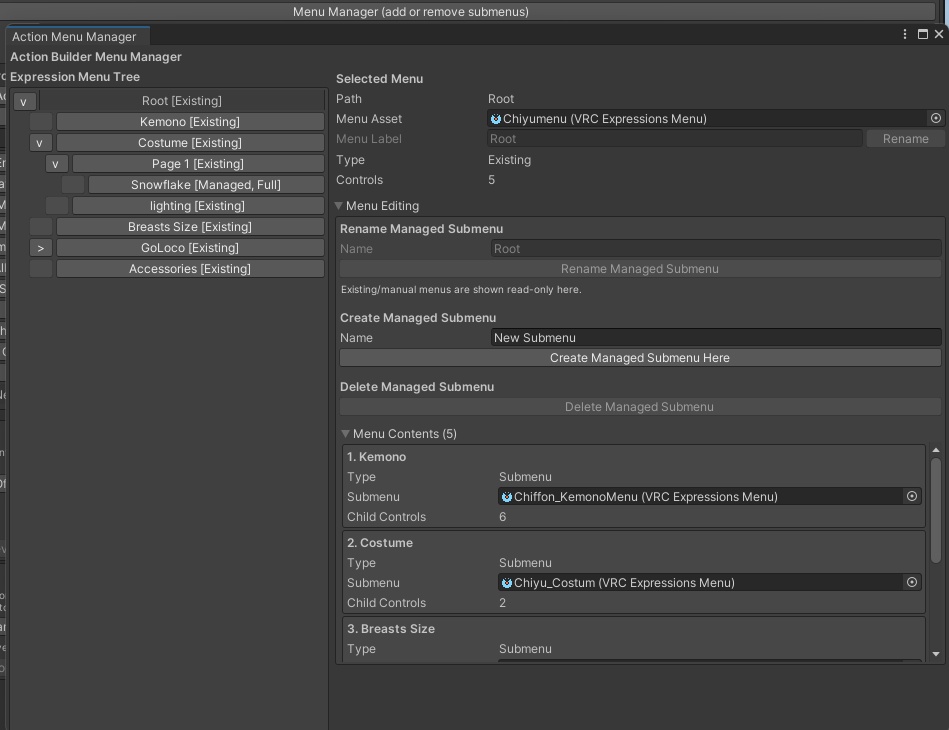This screenshot has width=949, height=730.
Task: Collapse the Page 1 tree node arrow
Action: pos(56,164)
